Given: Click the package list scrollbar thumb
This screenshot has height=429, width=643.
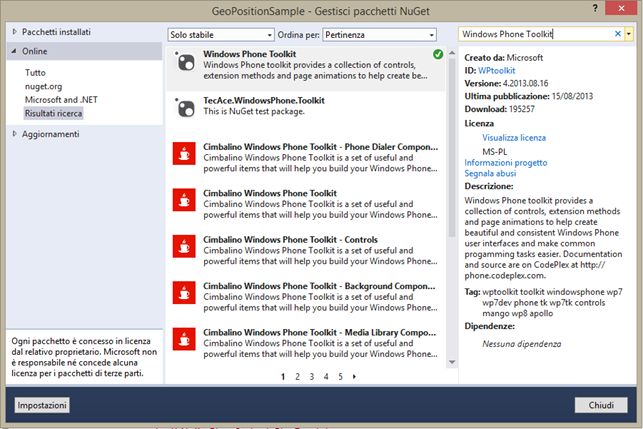Looking at the screenshot, I should point(452,148).
